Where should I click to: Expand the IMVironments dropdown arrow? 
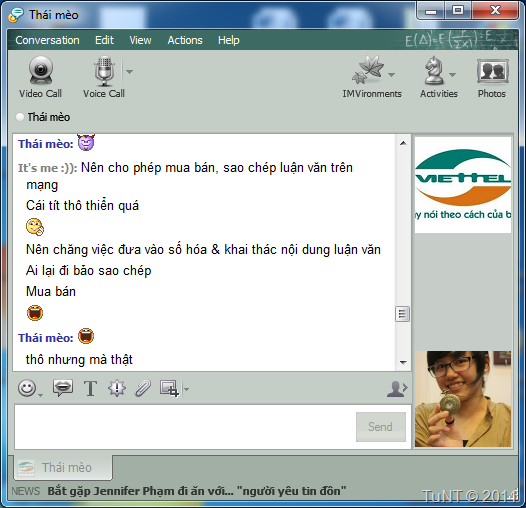[x=391, y=74]
